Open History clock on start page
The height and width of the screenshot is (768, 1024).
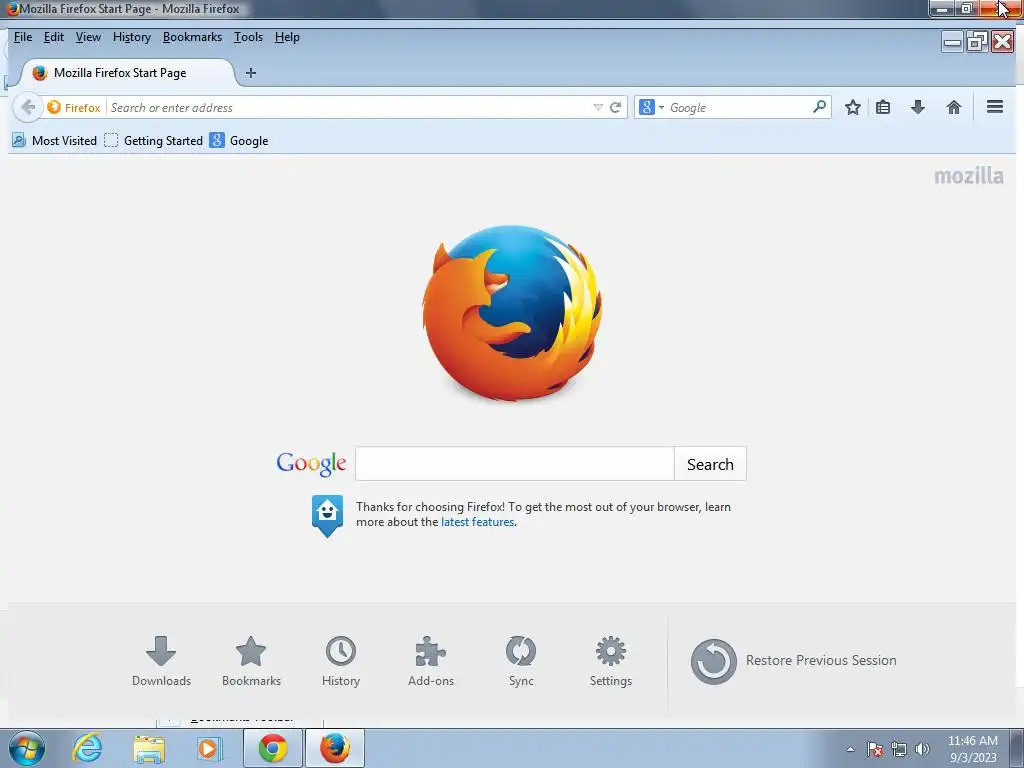point(341,661)
